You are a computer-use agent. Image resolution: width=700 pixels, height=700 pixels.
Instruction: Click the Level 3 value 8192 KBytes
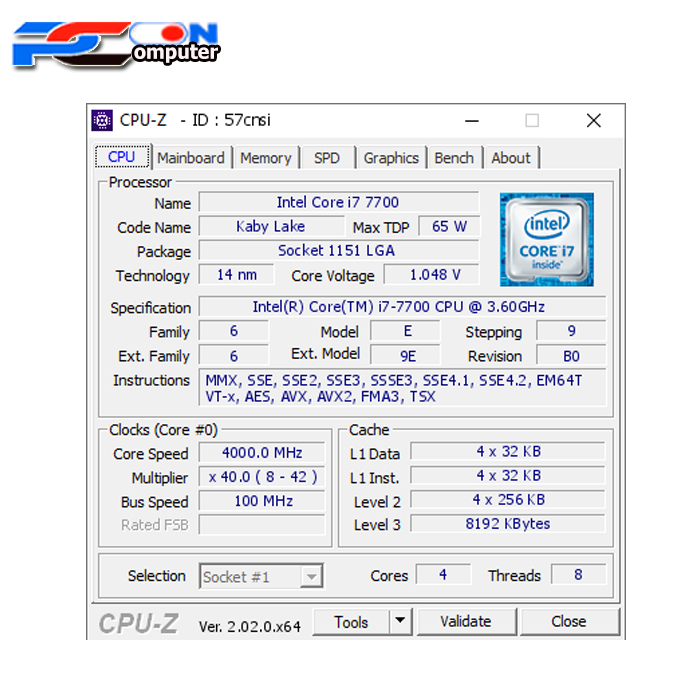tap(508, 523)
